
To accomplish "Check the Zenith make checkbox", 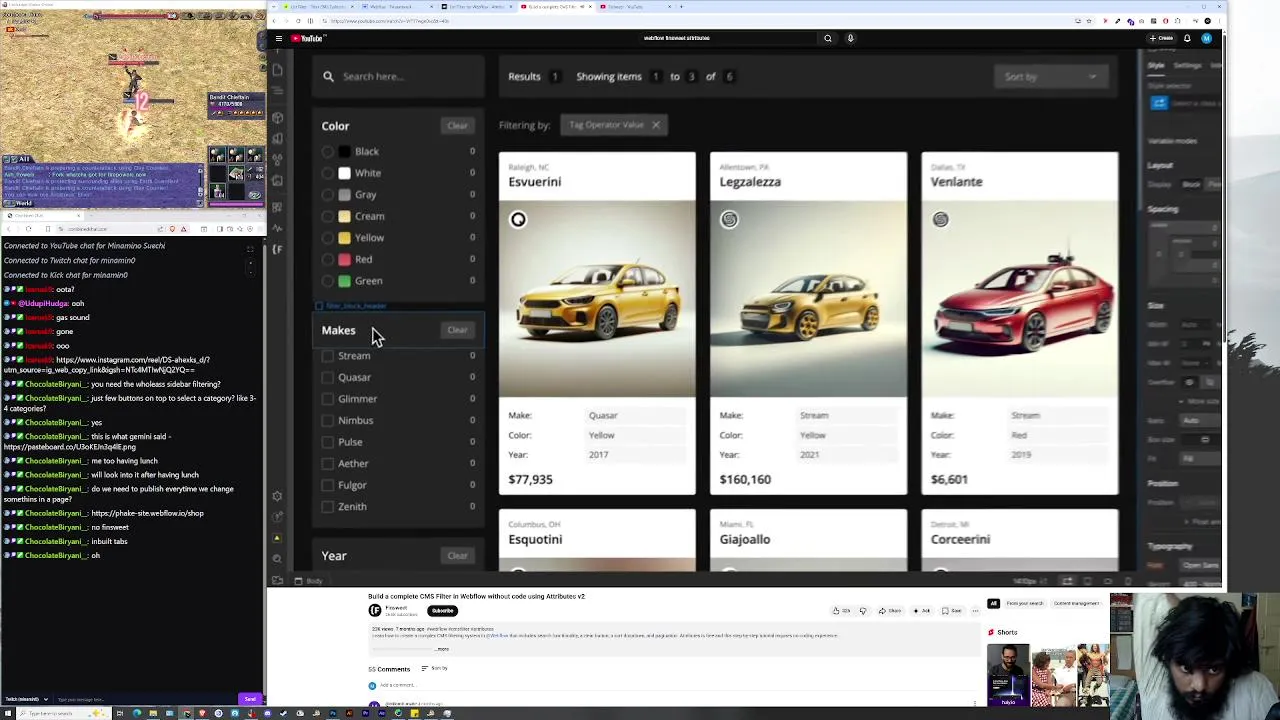I will [327, 507].
